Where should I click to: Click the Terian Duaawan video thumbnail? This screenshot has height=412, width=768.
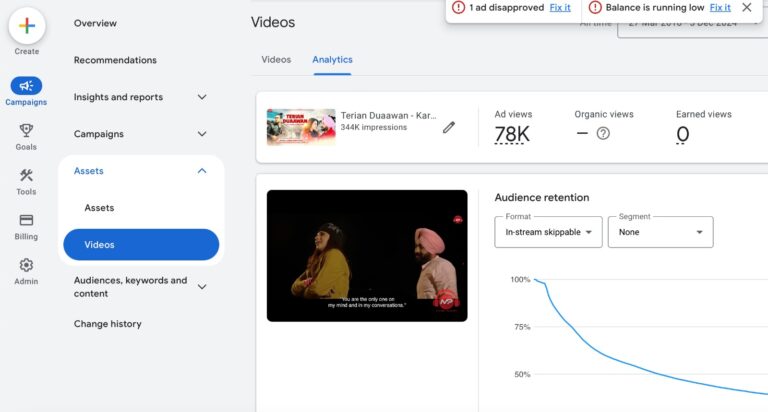point(301,127)
